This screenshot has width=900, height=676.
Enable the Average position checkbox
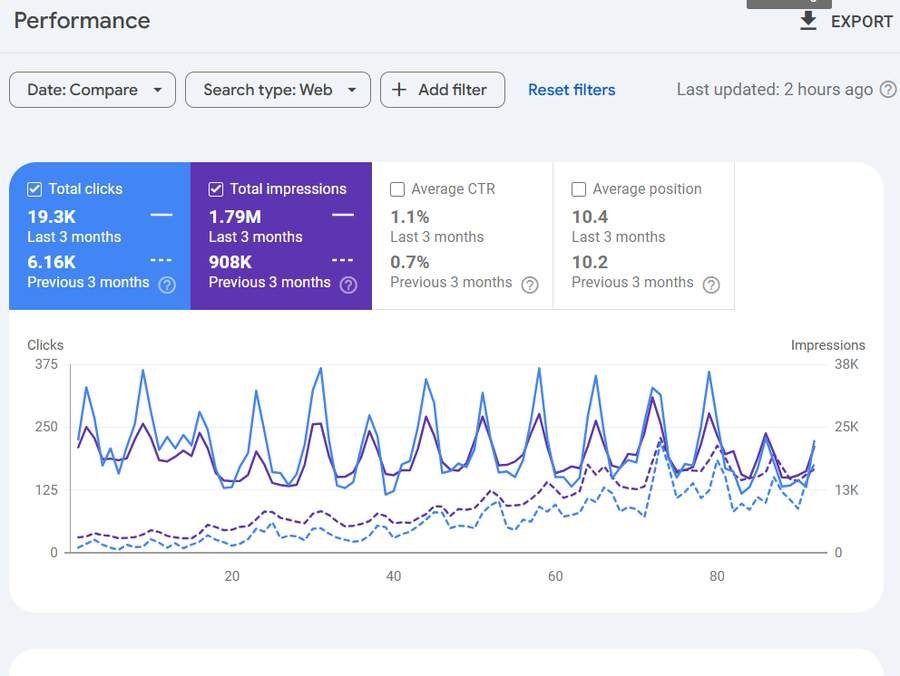(579, 189)
